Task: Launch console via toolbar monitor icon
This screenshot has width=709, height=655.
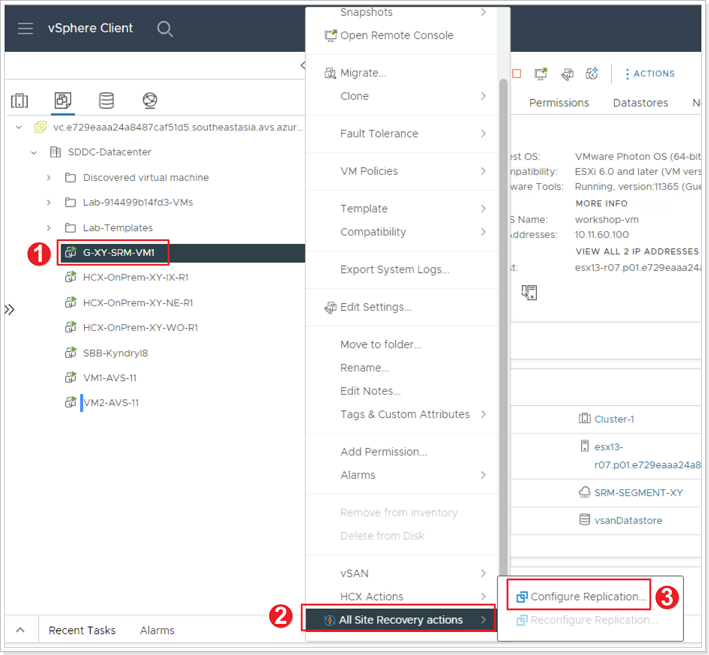Action: coord(541,74)
